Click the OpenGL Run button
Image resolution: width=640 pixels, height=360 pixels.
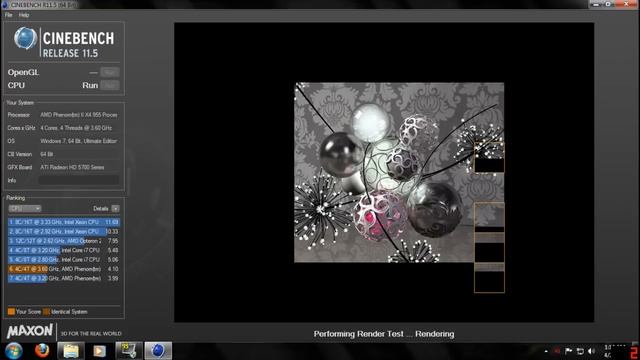110,72
